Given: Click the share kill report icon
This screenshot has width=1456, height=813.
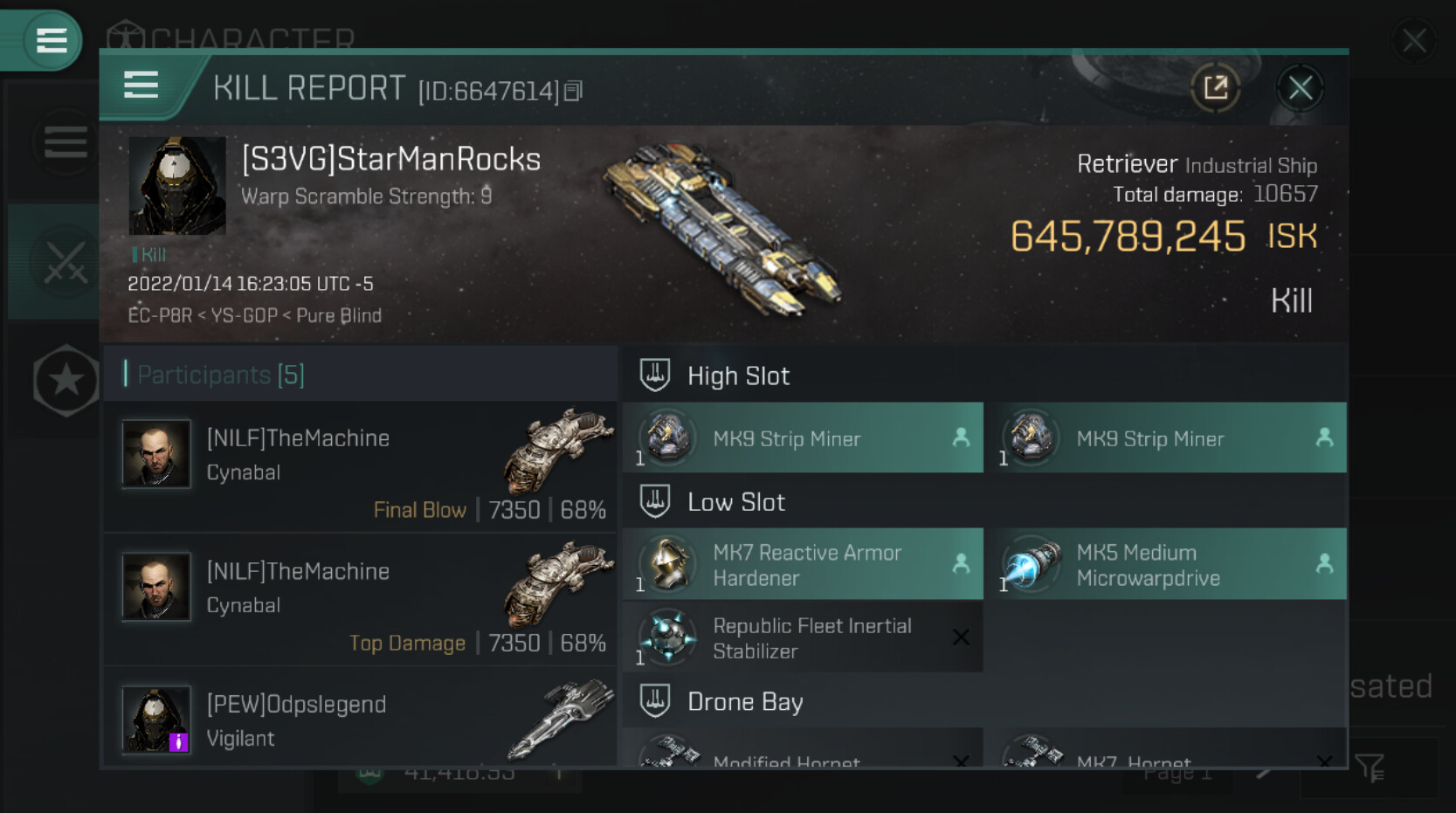Looking at the screenshot, I should [x=1215, y=87].
